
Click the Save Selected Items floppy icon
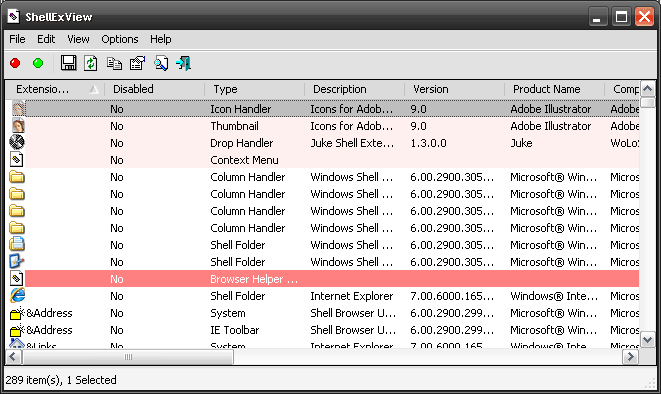68,63
